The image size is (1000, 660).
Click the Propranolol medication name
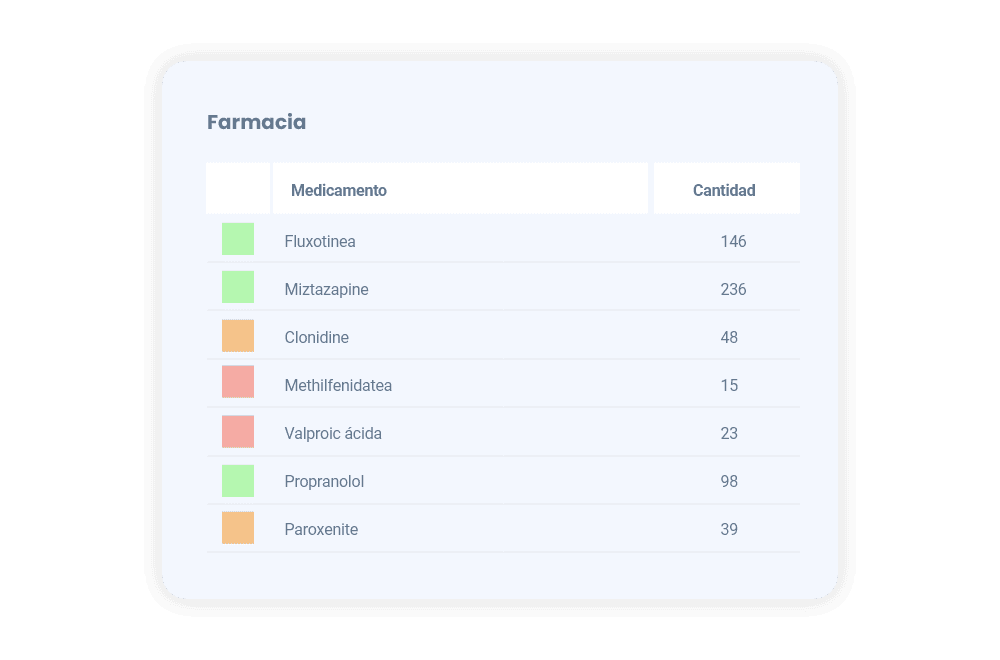point(324,481)
